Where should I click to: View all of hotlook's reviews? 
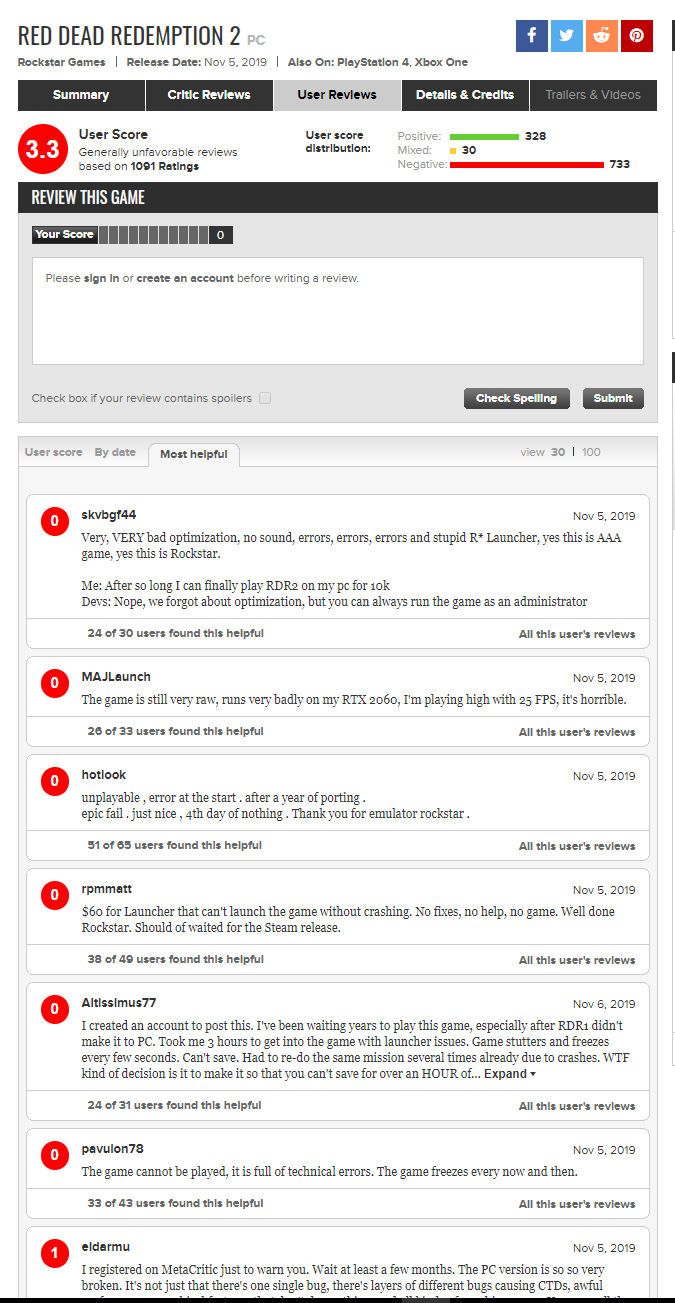576,846
